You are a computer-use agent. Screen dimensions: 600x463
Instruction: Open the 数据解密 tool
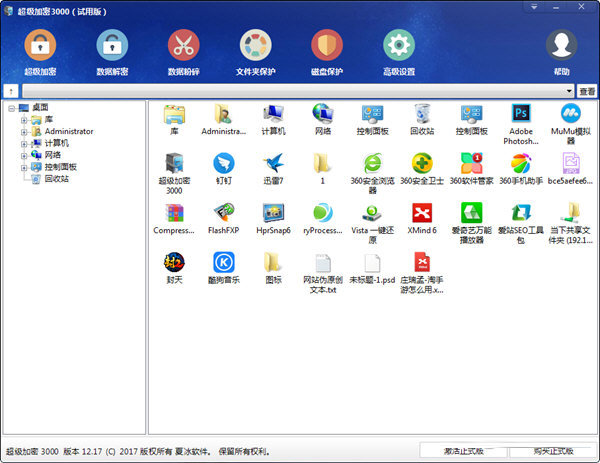[x=113, y=46]
